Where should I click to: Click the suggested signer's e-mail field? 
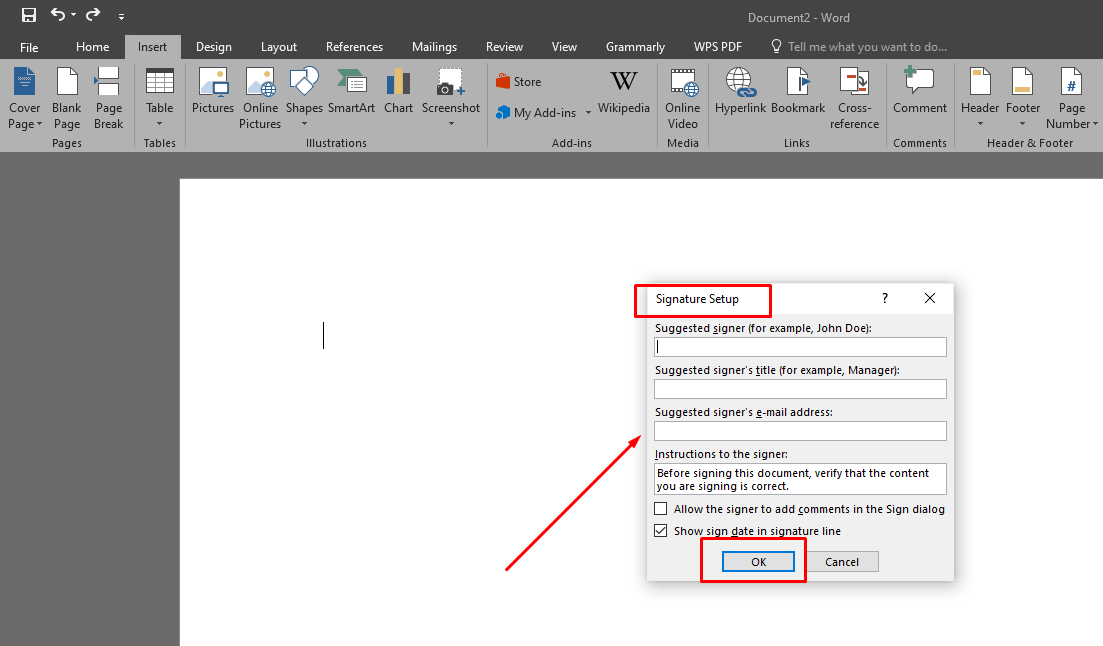point(800,431)
